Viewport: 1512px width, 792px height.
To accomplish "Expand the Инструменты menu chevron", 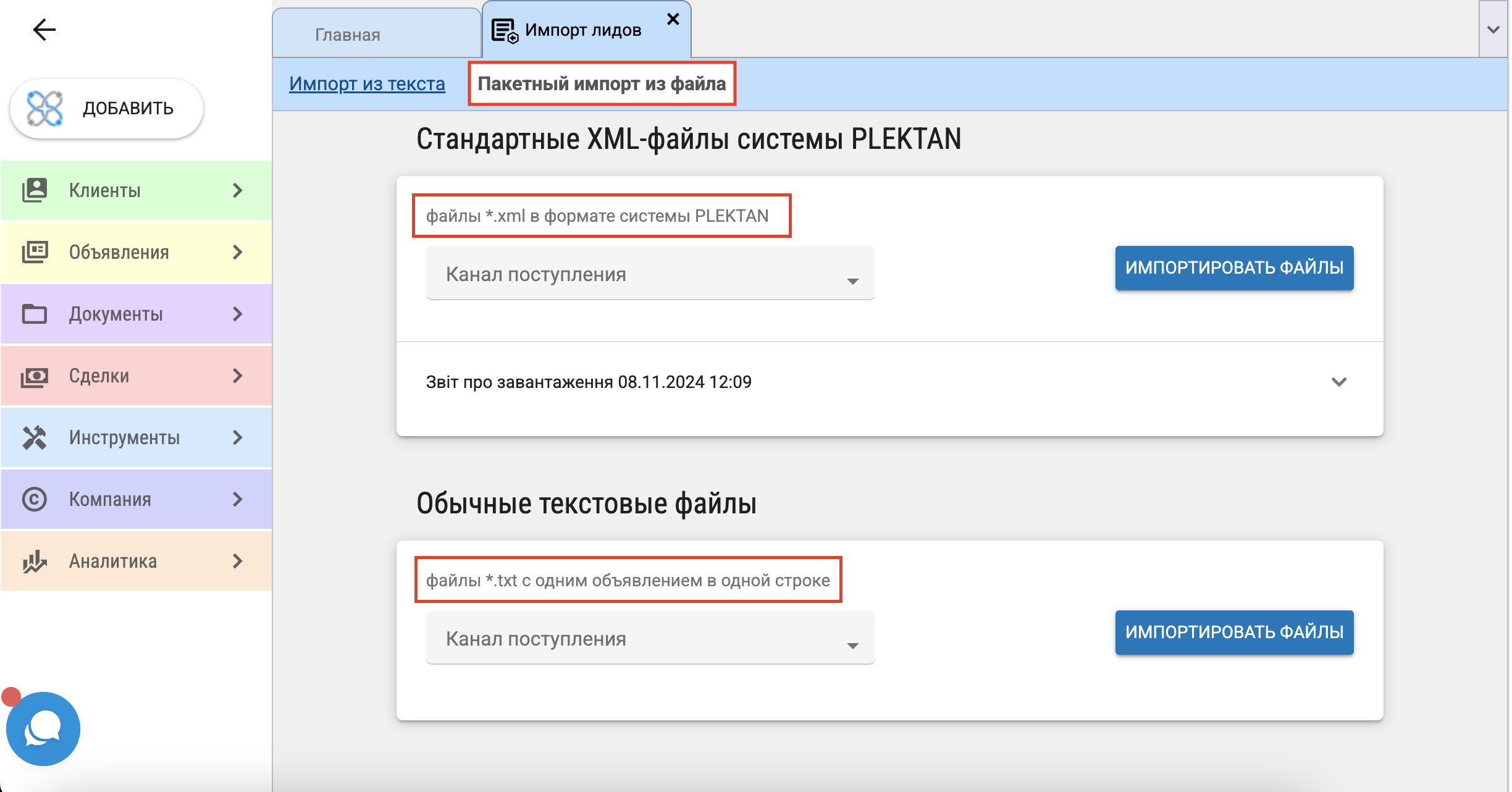I will coord(238,437).
